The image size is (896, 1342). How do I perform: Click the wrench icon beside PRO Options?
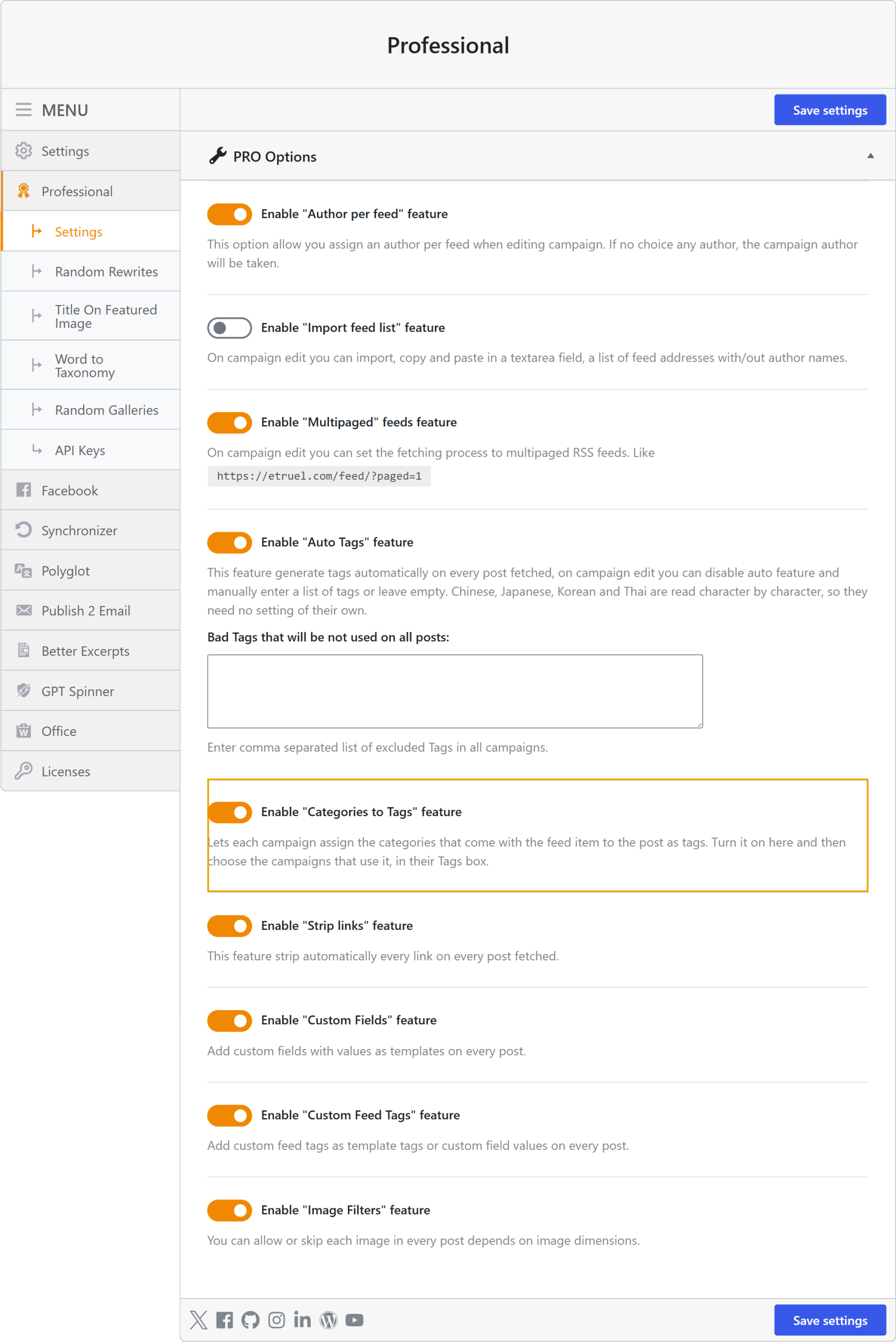[x=218, y=156]
